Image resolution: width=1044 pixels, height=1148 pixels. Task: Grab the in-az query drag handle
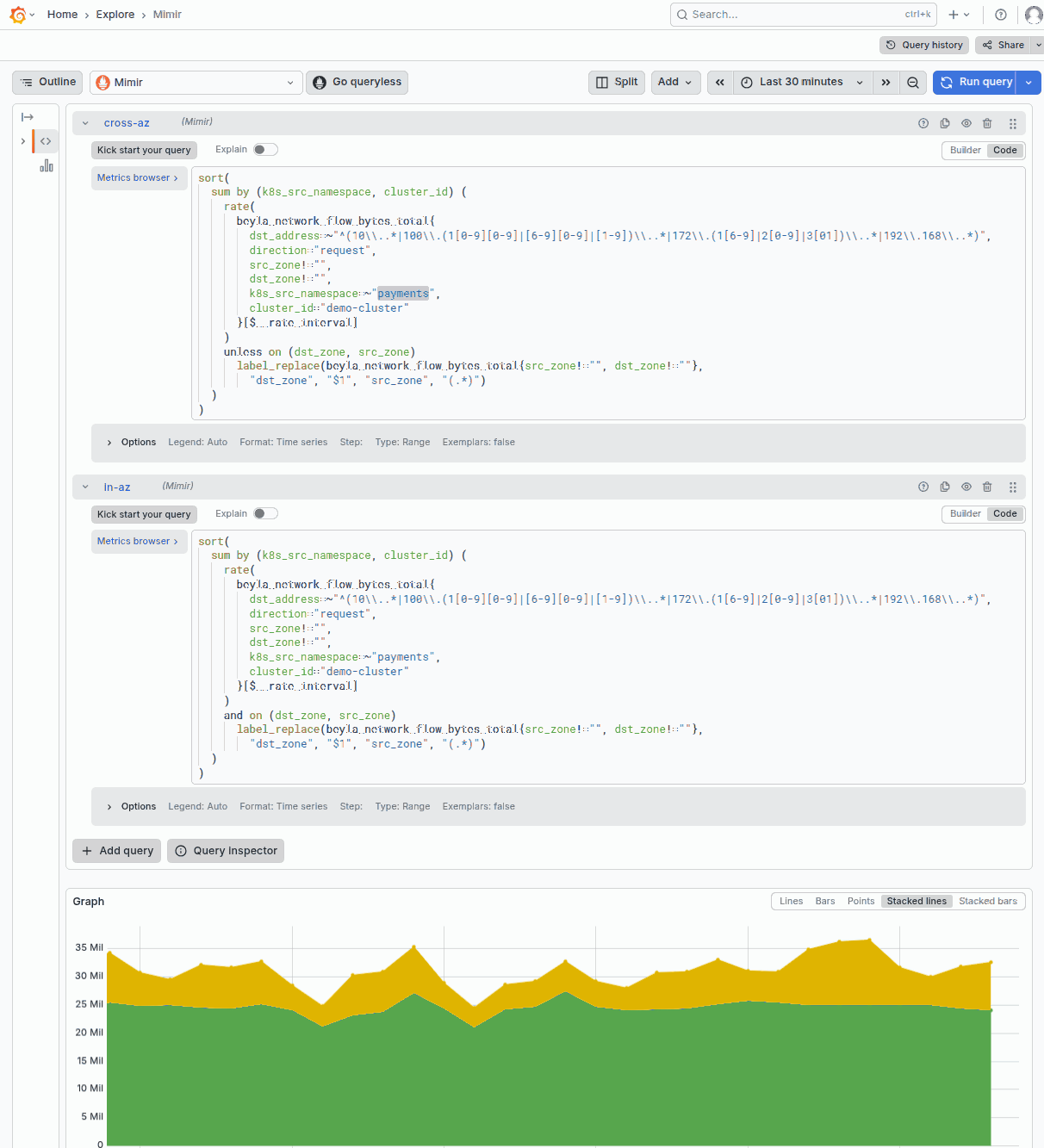click(1013, 487)
